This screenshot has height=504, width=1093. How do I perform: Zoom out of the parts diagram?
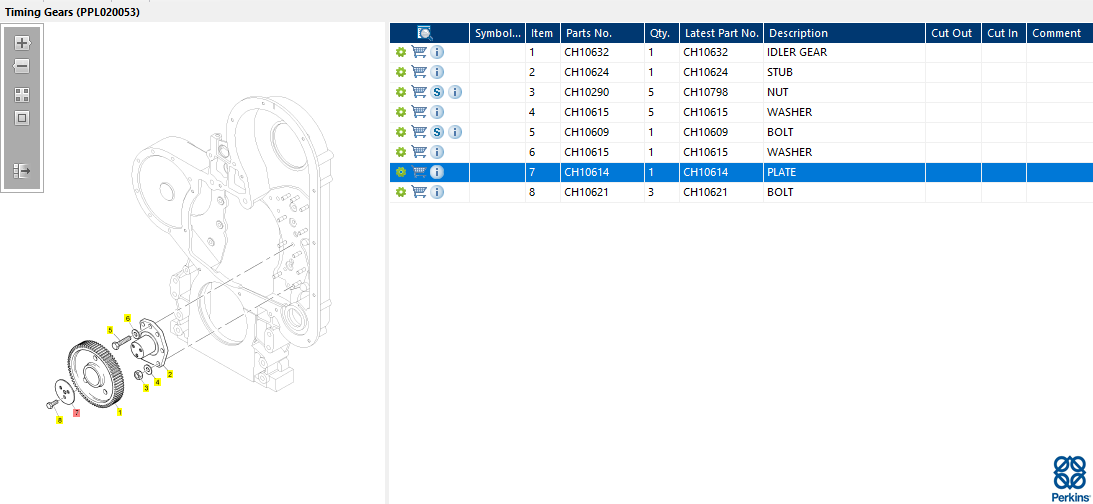22,66
